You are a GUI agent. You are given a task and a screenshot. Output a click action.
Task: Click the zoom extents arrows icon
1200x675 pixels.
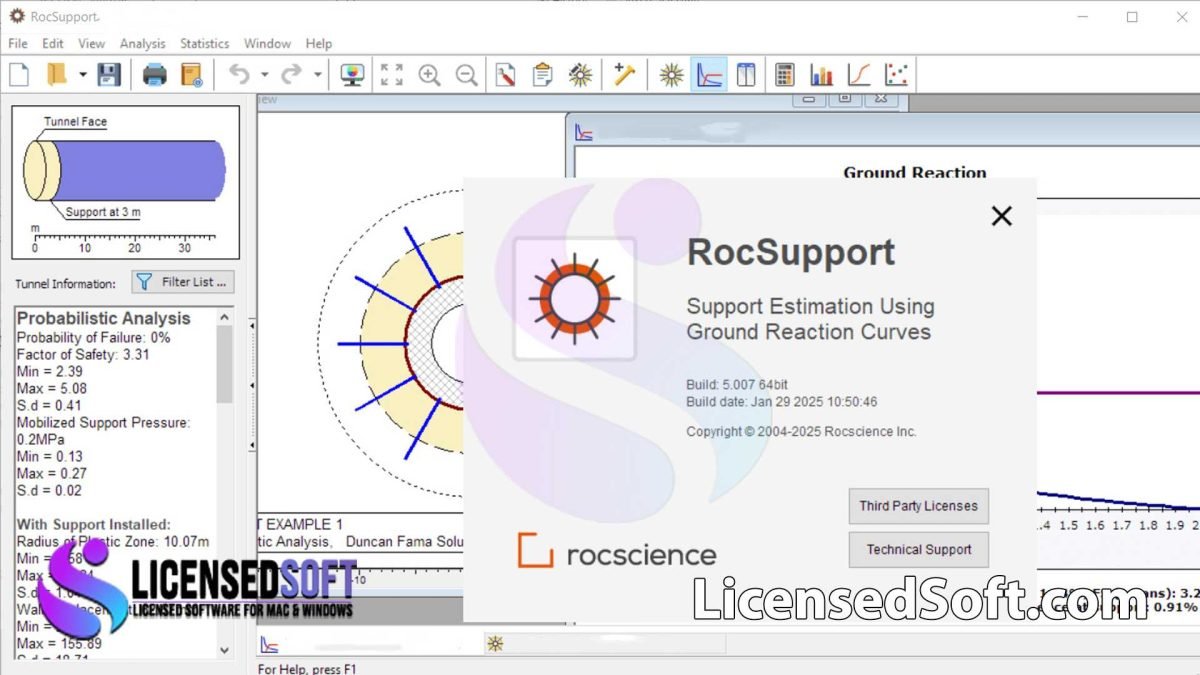pos(392,75)
